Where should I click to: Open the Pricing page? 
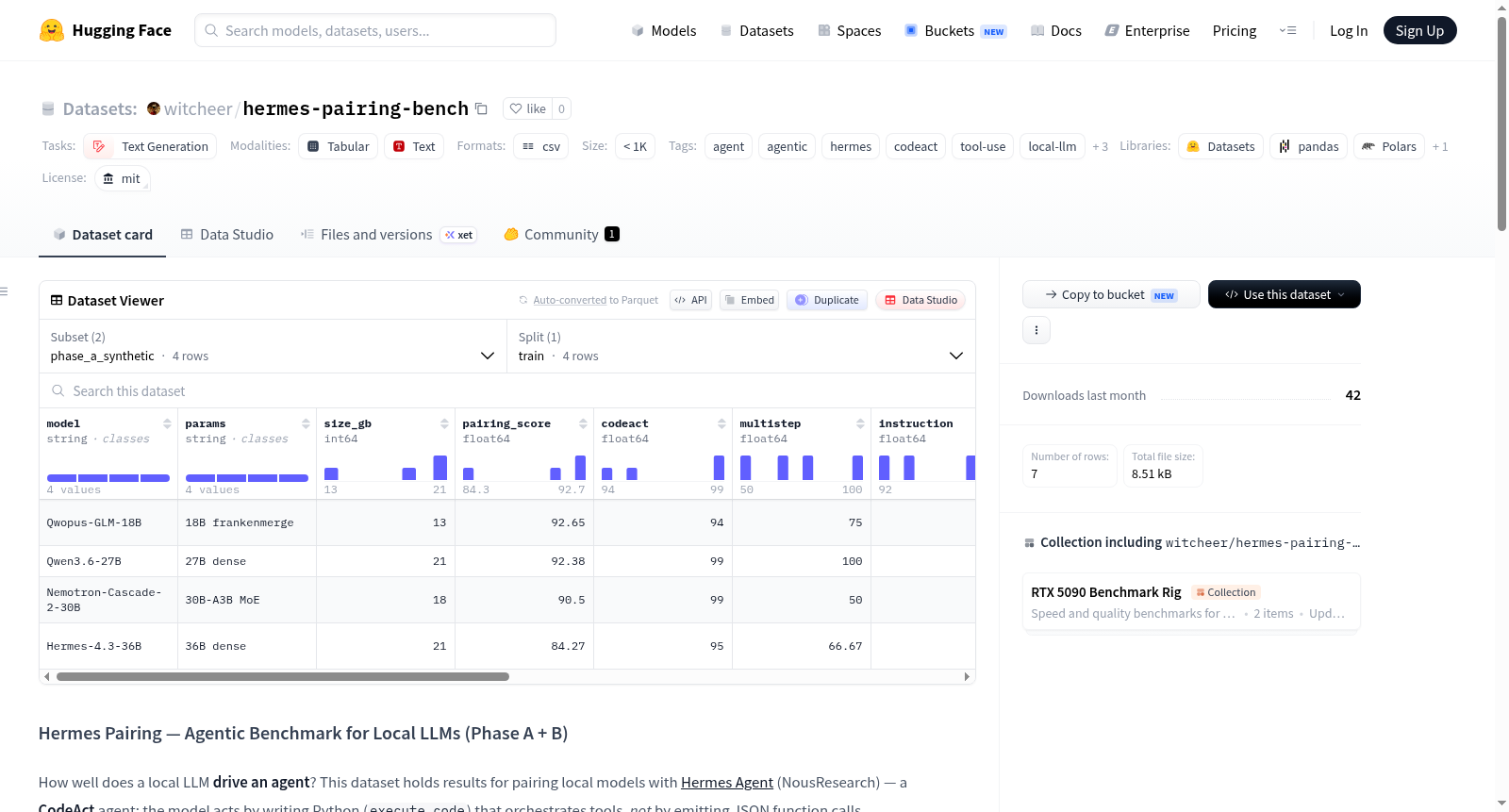1235,31
